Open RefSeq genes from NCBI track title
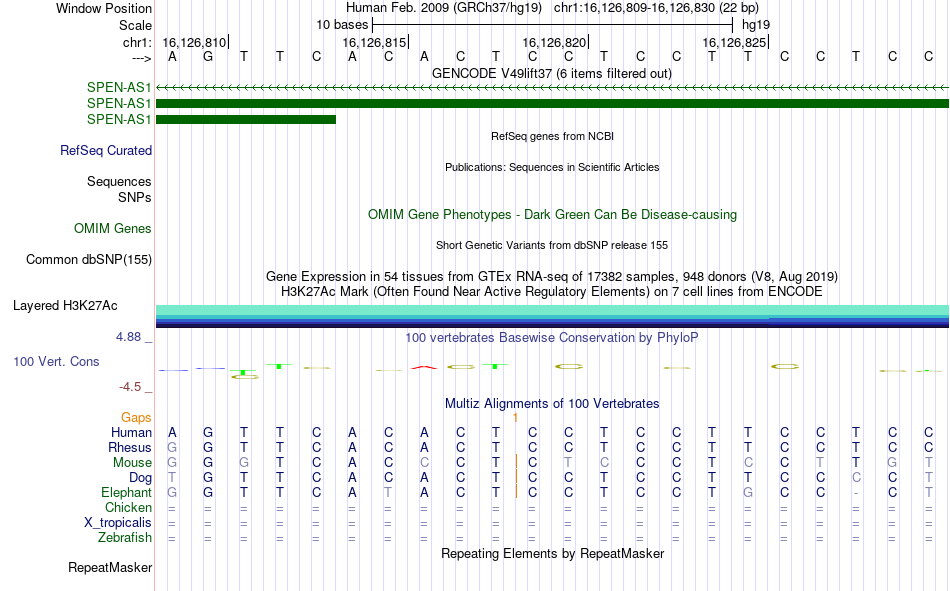 pos(552,136)
